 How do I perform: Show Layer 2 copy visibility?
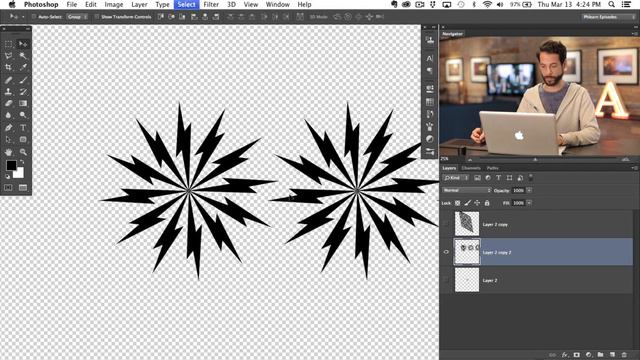[x=446, y=224]
